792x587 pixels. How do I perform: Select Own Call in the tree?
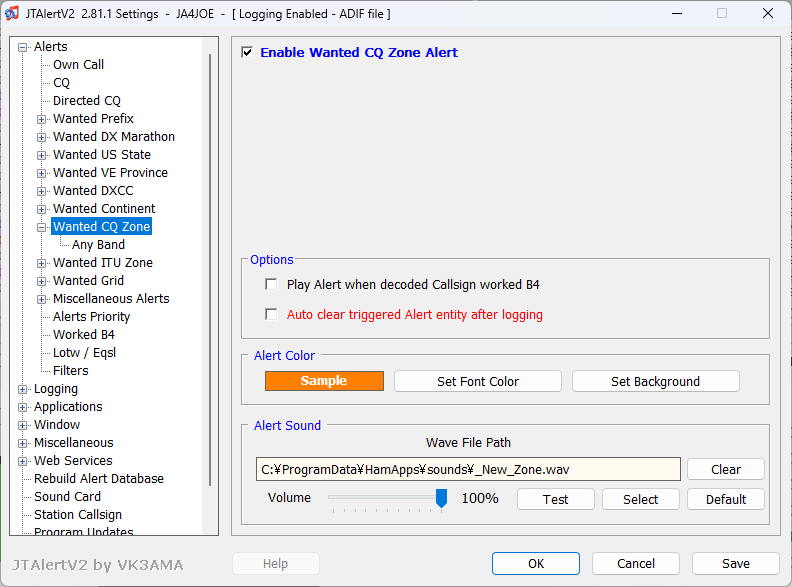click(78, 65)
